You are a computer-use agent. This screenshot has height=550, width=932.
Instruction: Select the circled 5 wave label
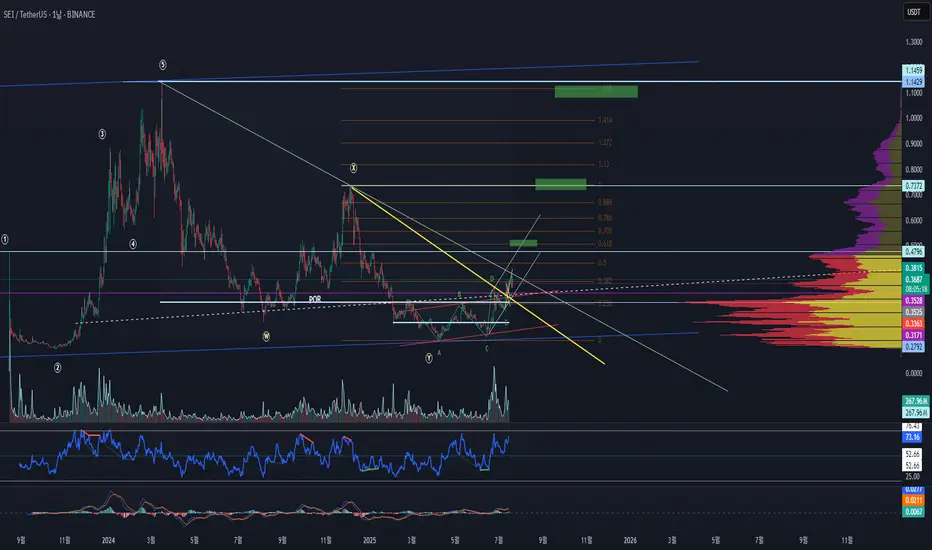coord(163,65)
